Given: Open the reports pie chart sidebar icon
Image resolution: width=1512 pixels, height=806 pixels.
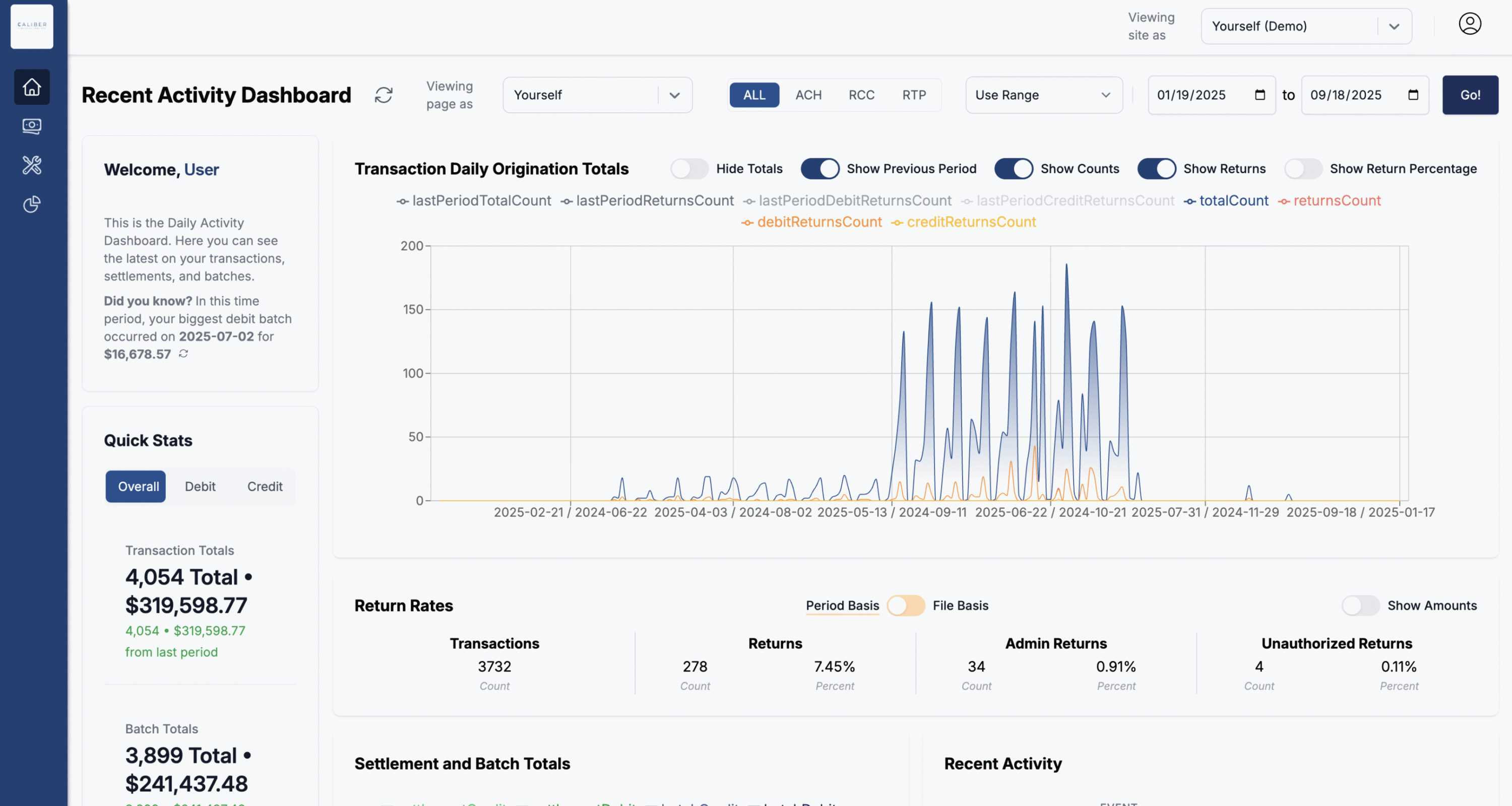Looking at the screenshot, I should [x=31, y=204].
